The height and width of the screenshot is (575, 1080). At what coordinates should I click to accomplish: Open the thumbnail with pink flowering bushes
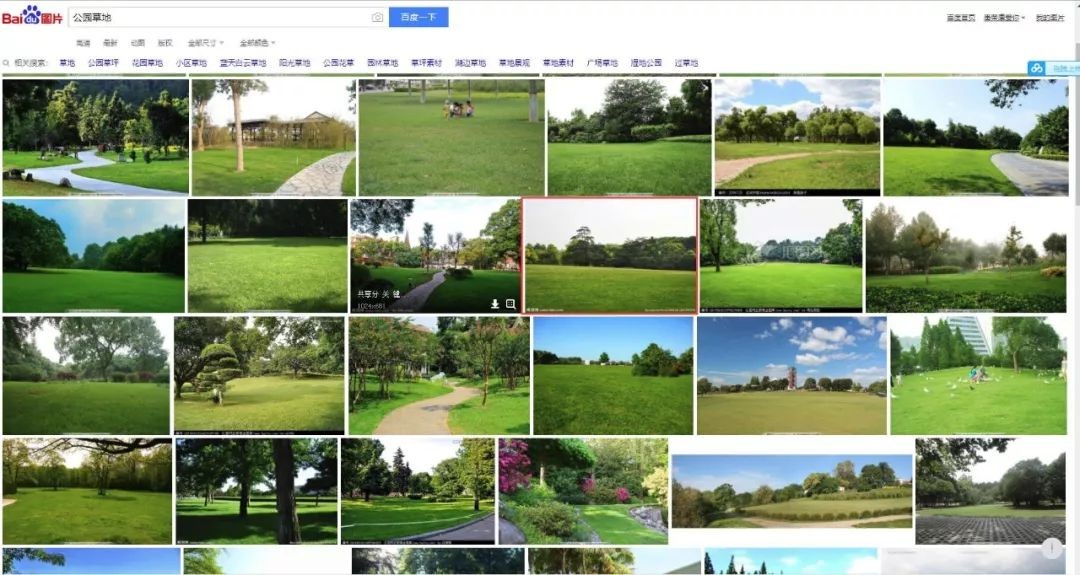pos(583,491)
